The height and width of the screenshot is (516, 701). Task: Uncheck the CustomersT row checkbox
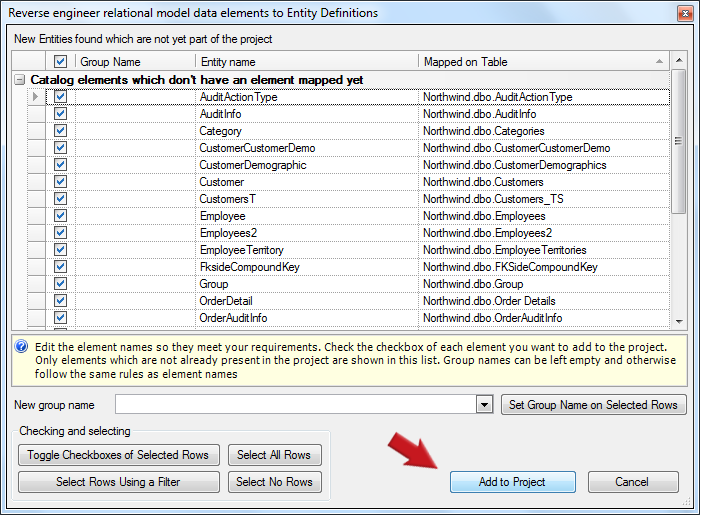[60, 199]
